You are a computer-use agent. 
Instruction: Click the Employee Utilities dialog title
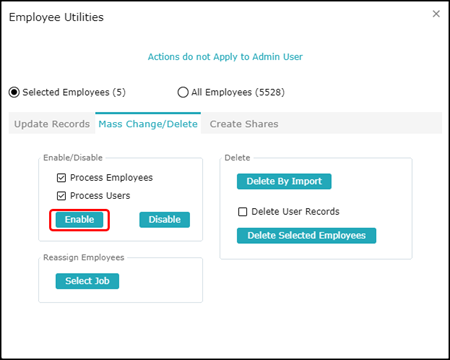(56, 17)
